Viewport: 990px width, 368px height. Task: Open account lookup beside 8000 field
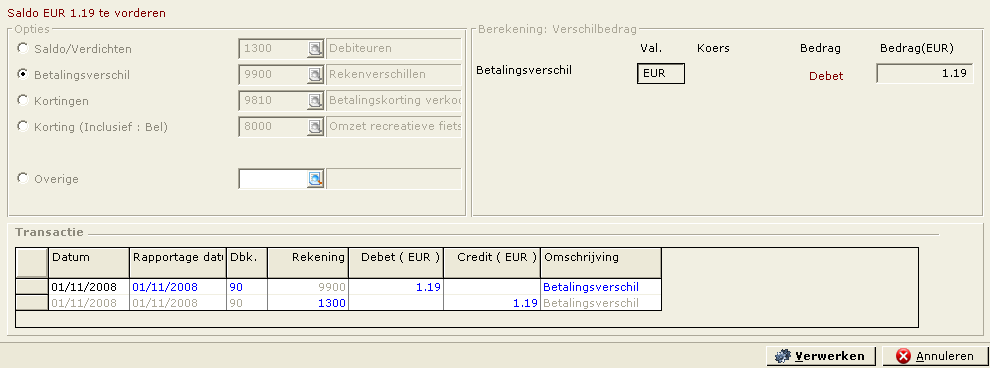coord(315,126)
